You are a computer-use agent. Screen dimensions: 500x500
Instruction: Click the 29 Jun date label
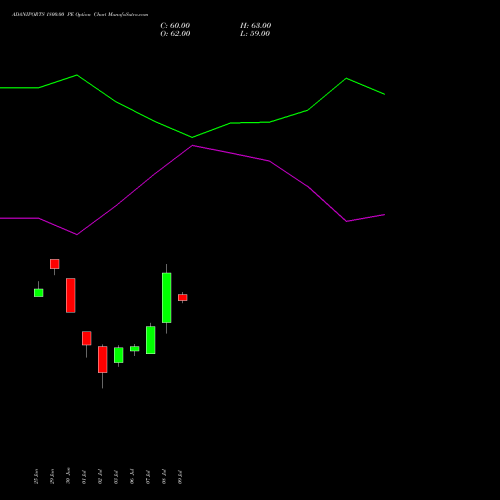pyautogui.click(x=52, y=477)
